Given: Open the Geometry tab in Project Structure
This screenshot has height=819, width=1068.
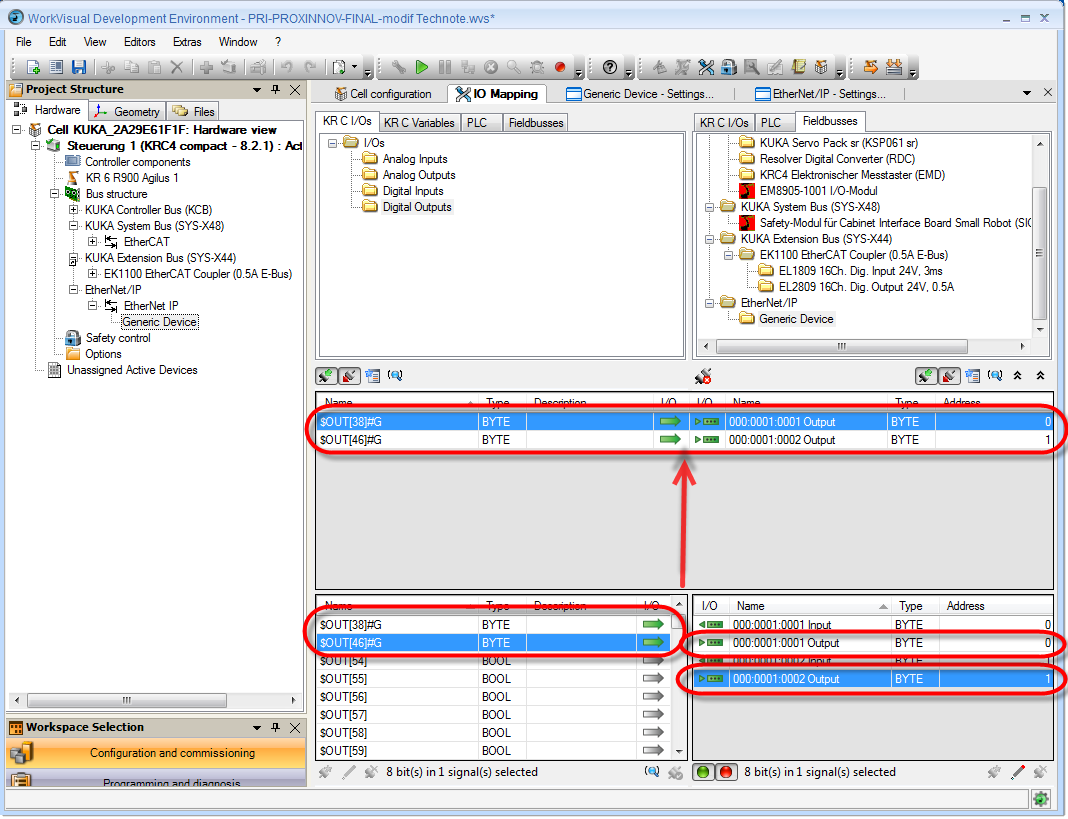Looking at the screenshot, I should pyautogui.click(x=128, y=111).
